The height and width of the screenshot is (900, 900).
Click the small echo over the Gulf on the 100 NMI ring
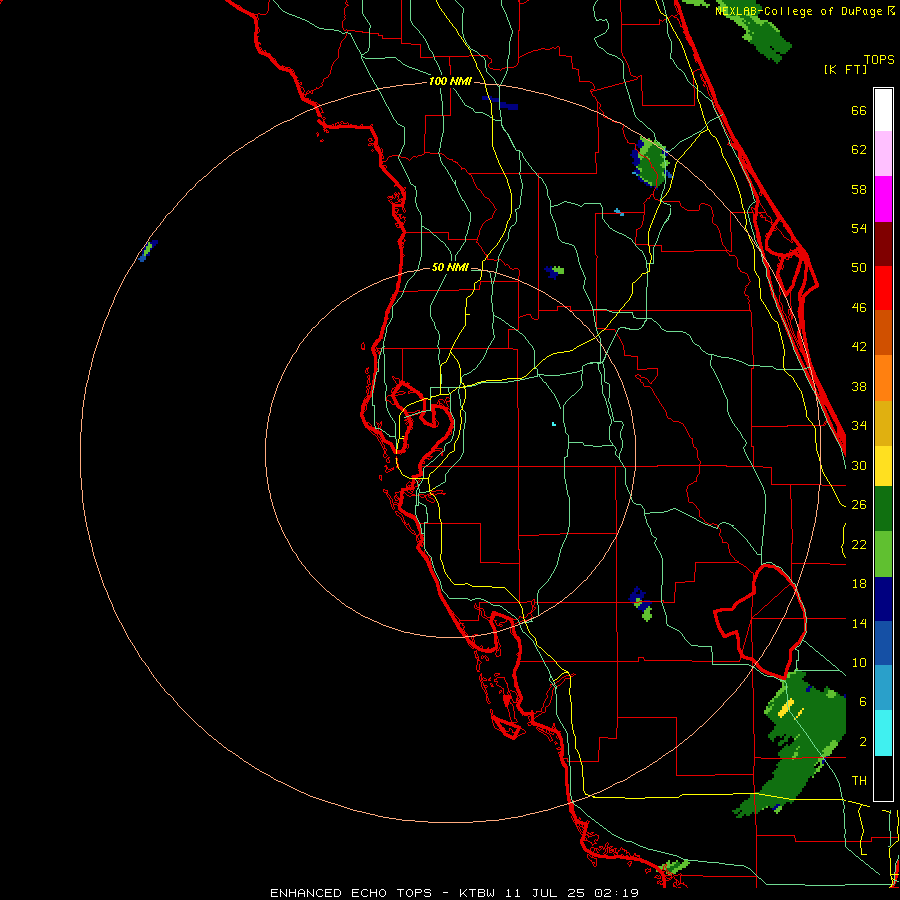pyautogui.click(x=148, y=251)
